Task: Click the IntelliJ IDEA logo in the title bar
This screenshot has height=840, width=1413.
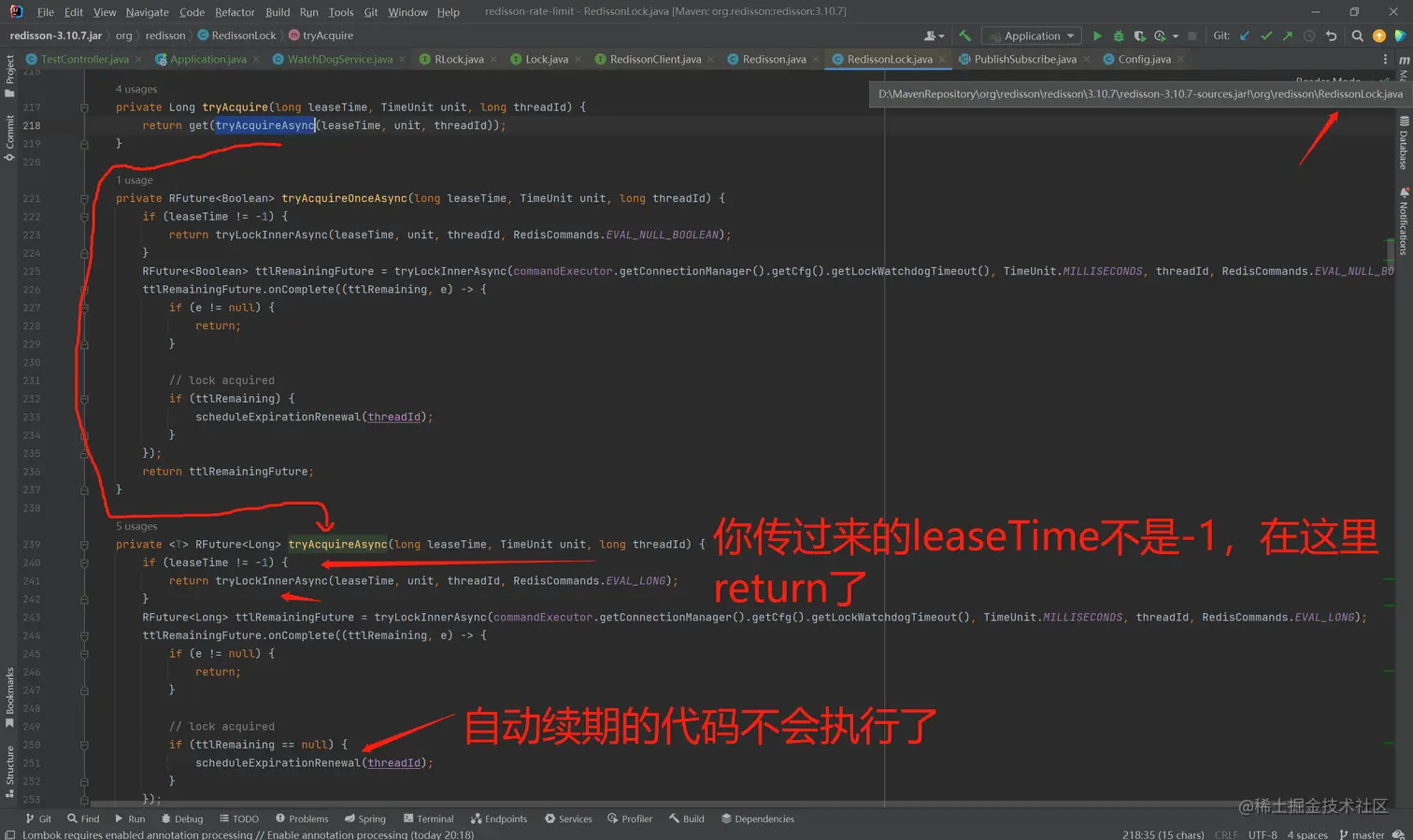Action: (16, 11)
